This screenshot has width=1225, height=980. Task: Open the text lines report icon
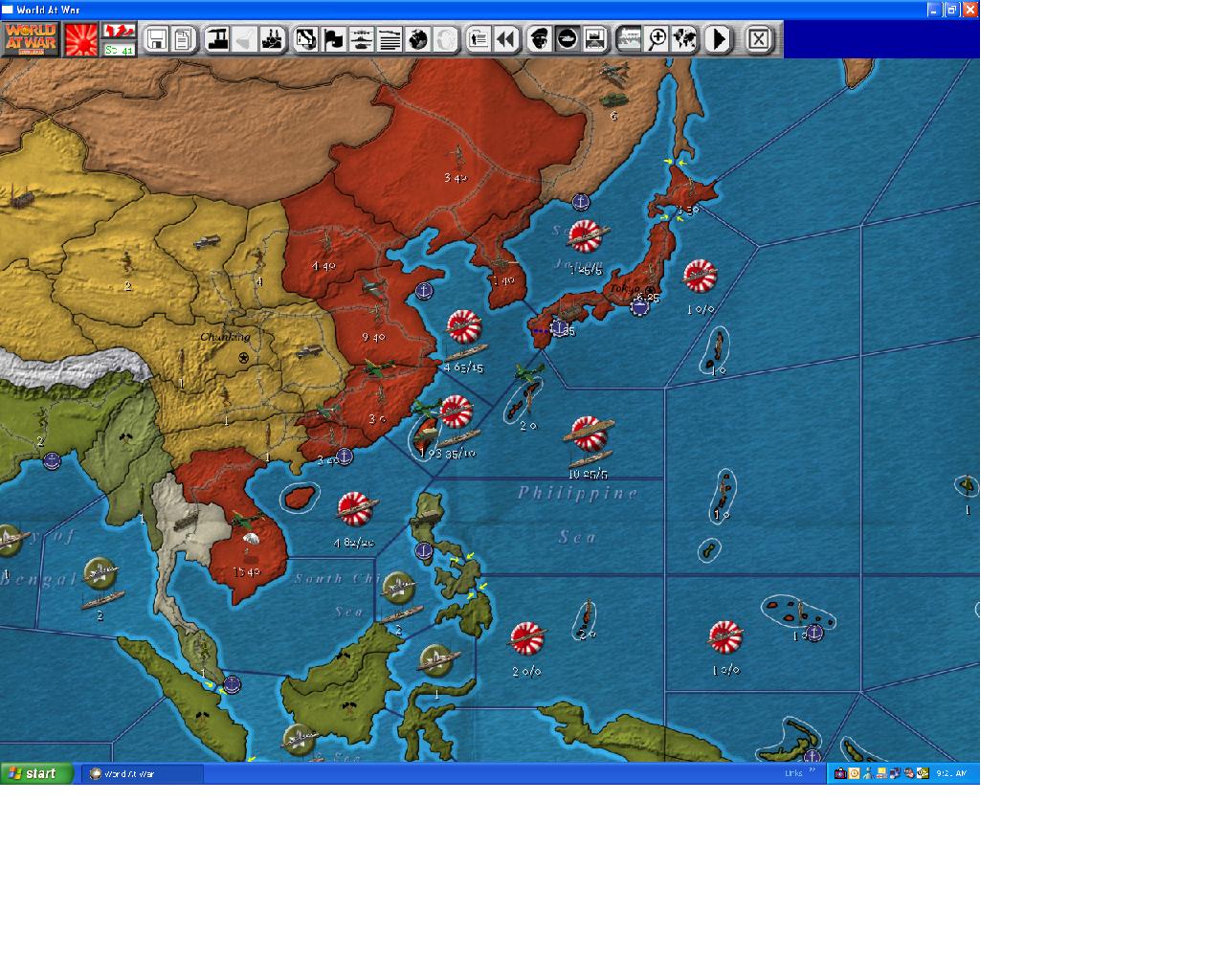[x=390, y=39]
